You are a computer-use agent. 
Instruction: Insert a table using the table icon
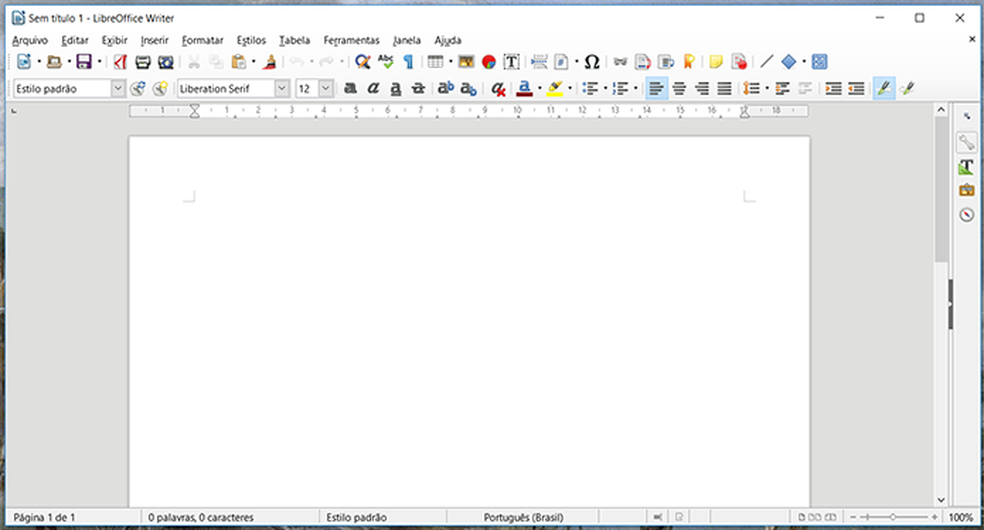point(435,61)
